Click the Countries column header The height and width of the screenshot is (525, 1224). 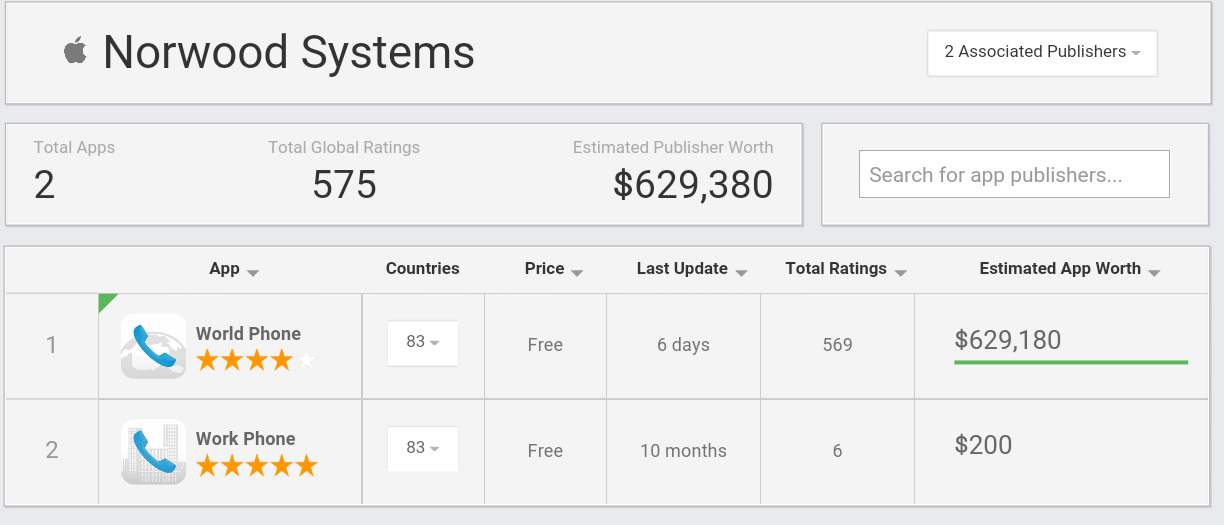422,269
